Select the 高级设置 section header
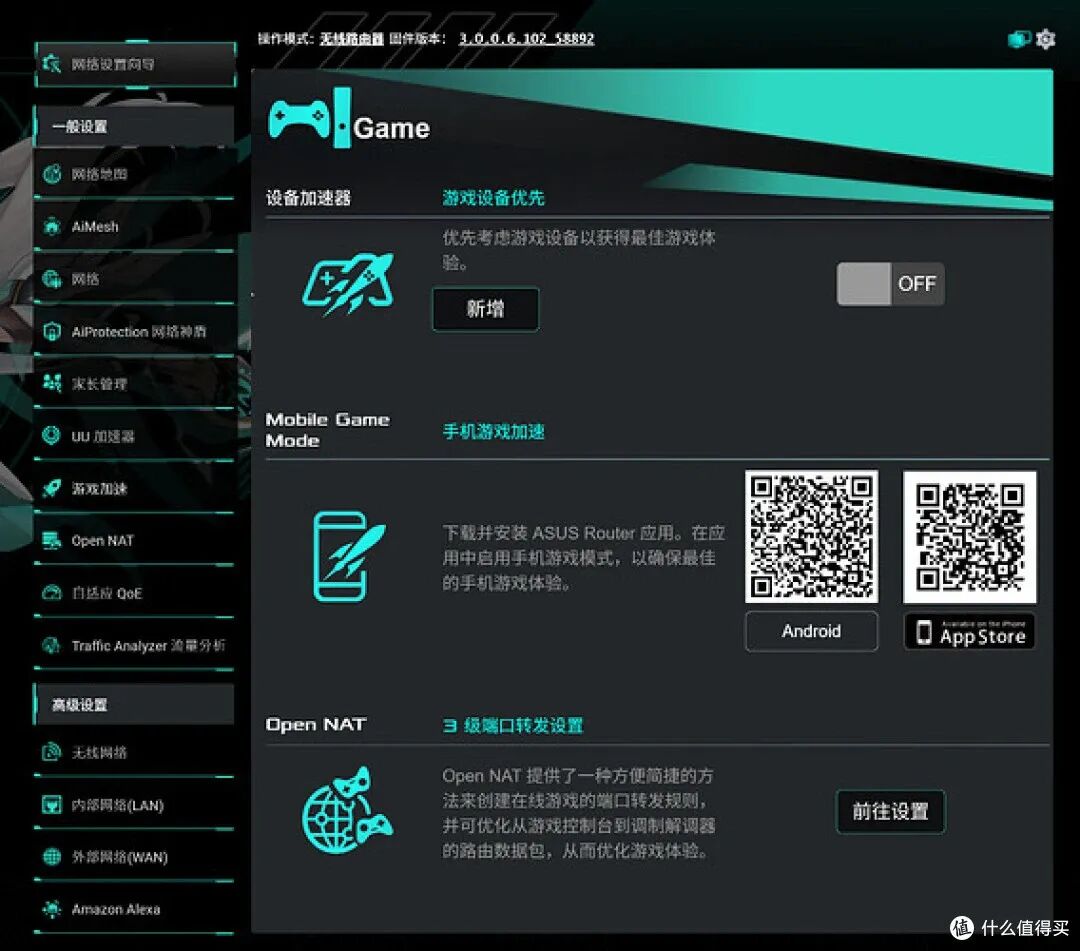1080x951 pixels. 134,704
